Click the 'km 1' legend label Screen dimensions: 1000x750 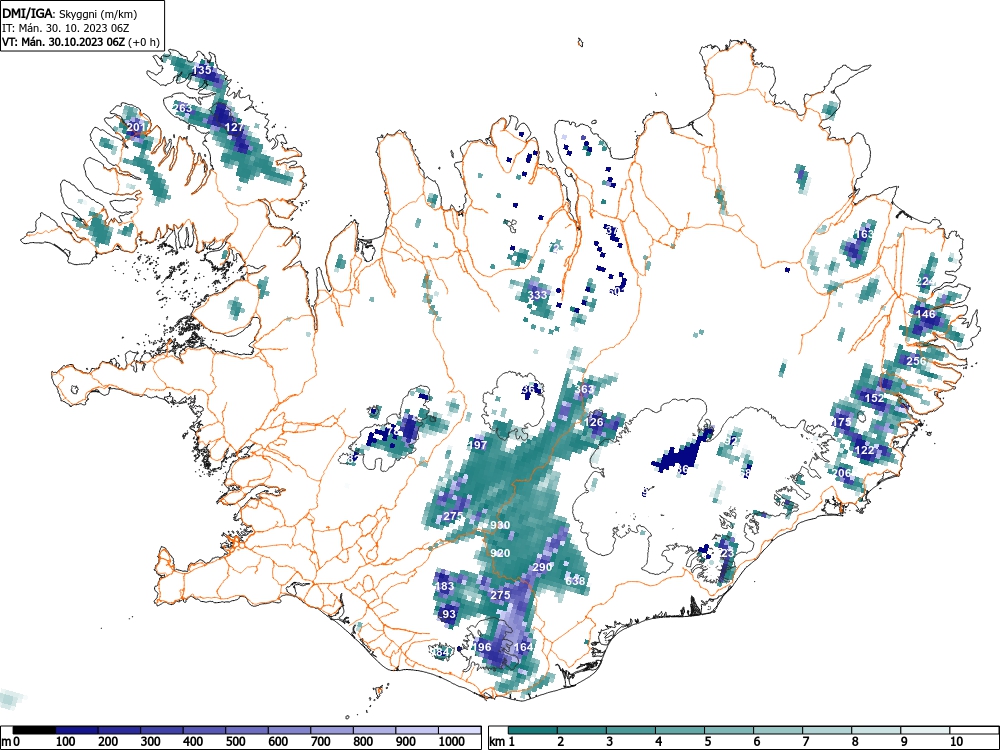(x=502, y=742)
